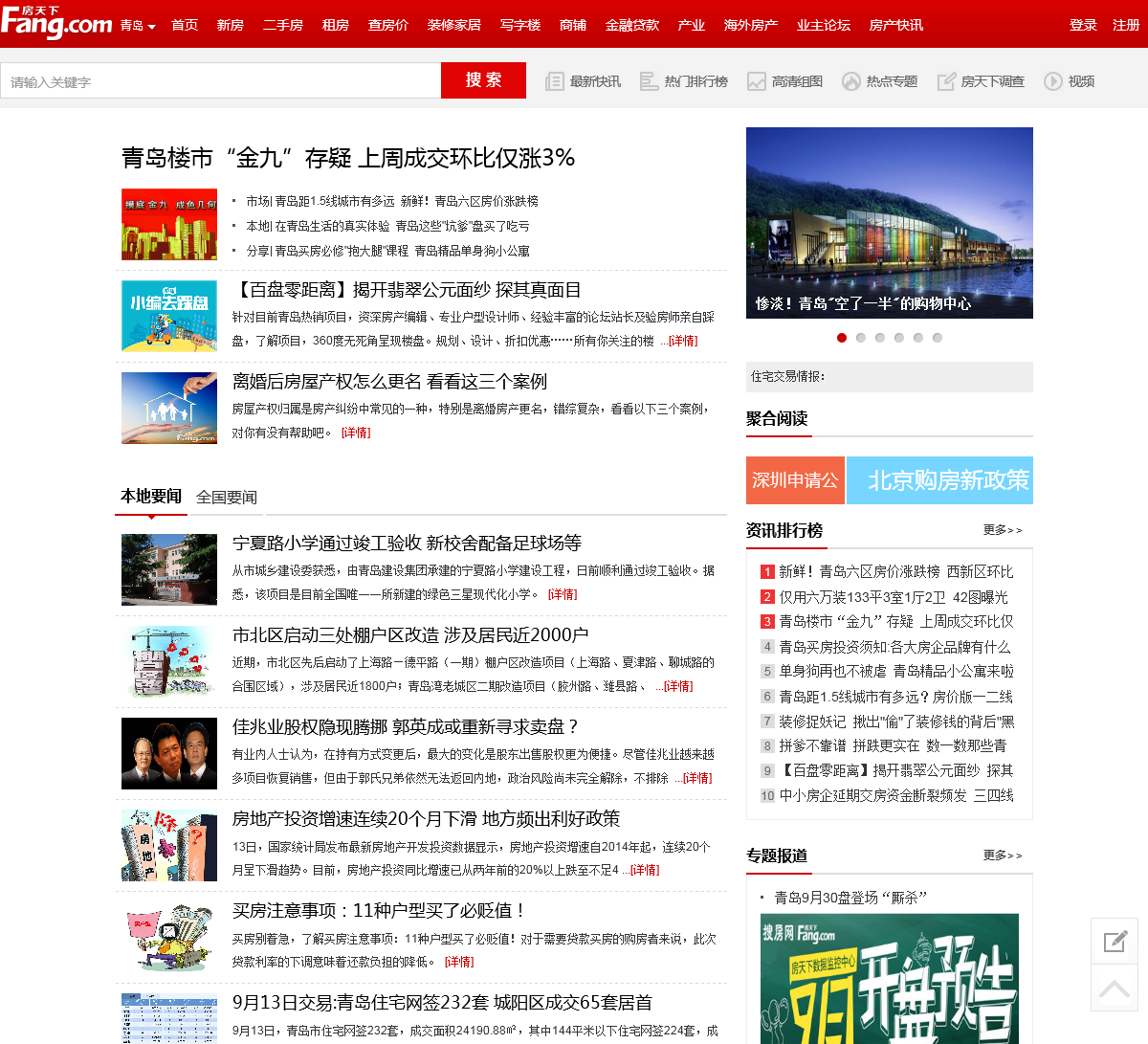Open 二手房 in the navigation bar
Screen dimensions: 1148x1044
283,25
